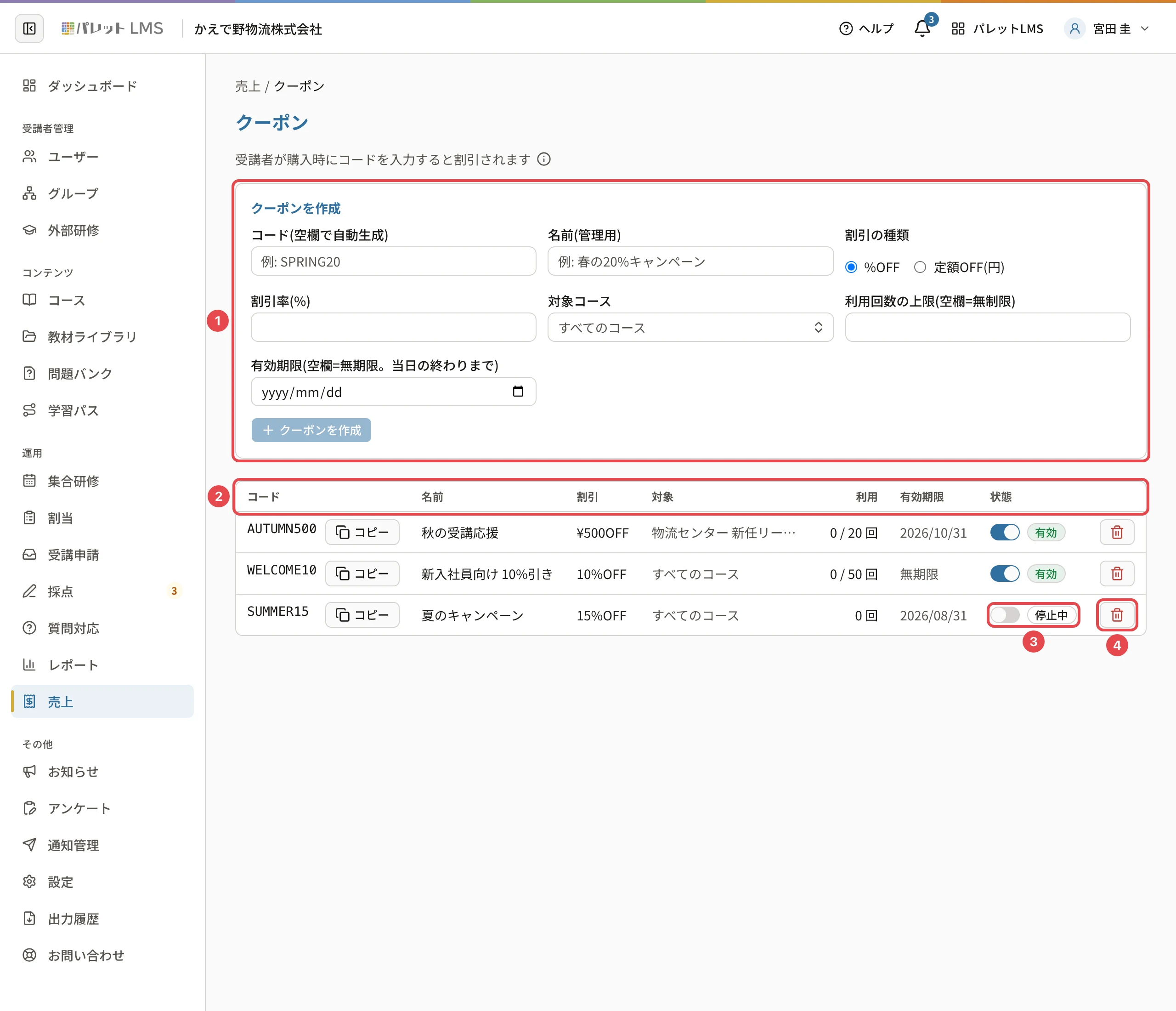1176x1011 pixels.
Task: Open 通知管理 in the sidebar
Action: tap(102, 845)
